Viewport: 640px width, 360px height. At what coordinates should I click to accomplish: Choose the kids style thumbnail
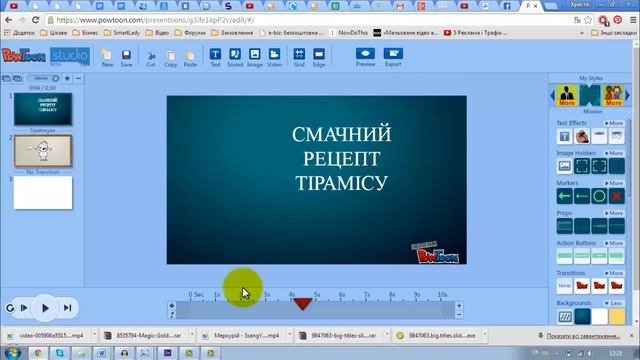[613, 96]
